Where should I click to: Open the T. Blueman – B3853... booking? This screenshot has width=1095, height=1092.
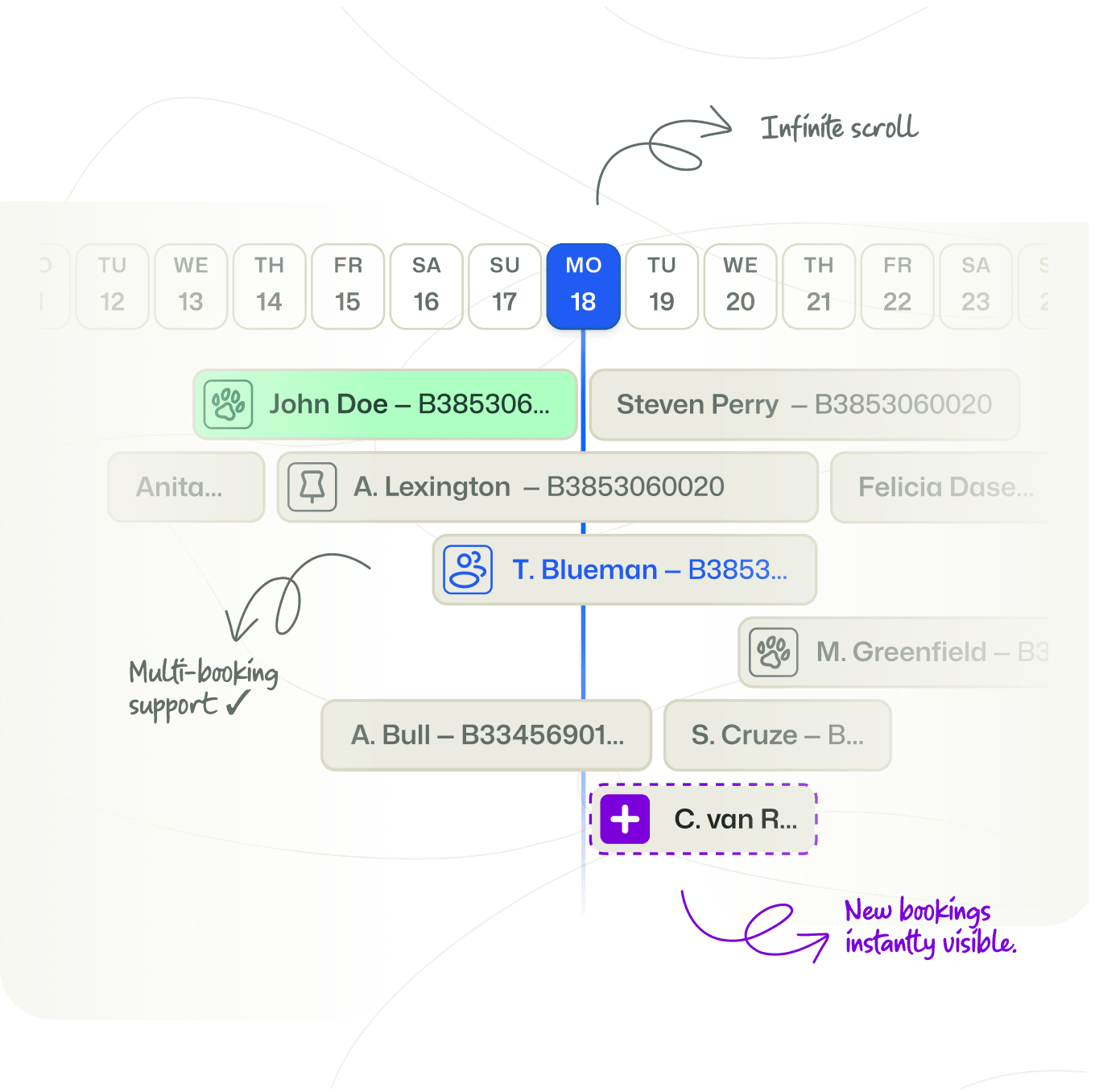[625, 570]
